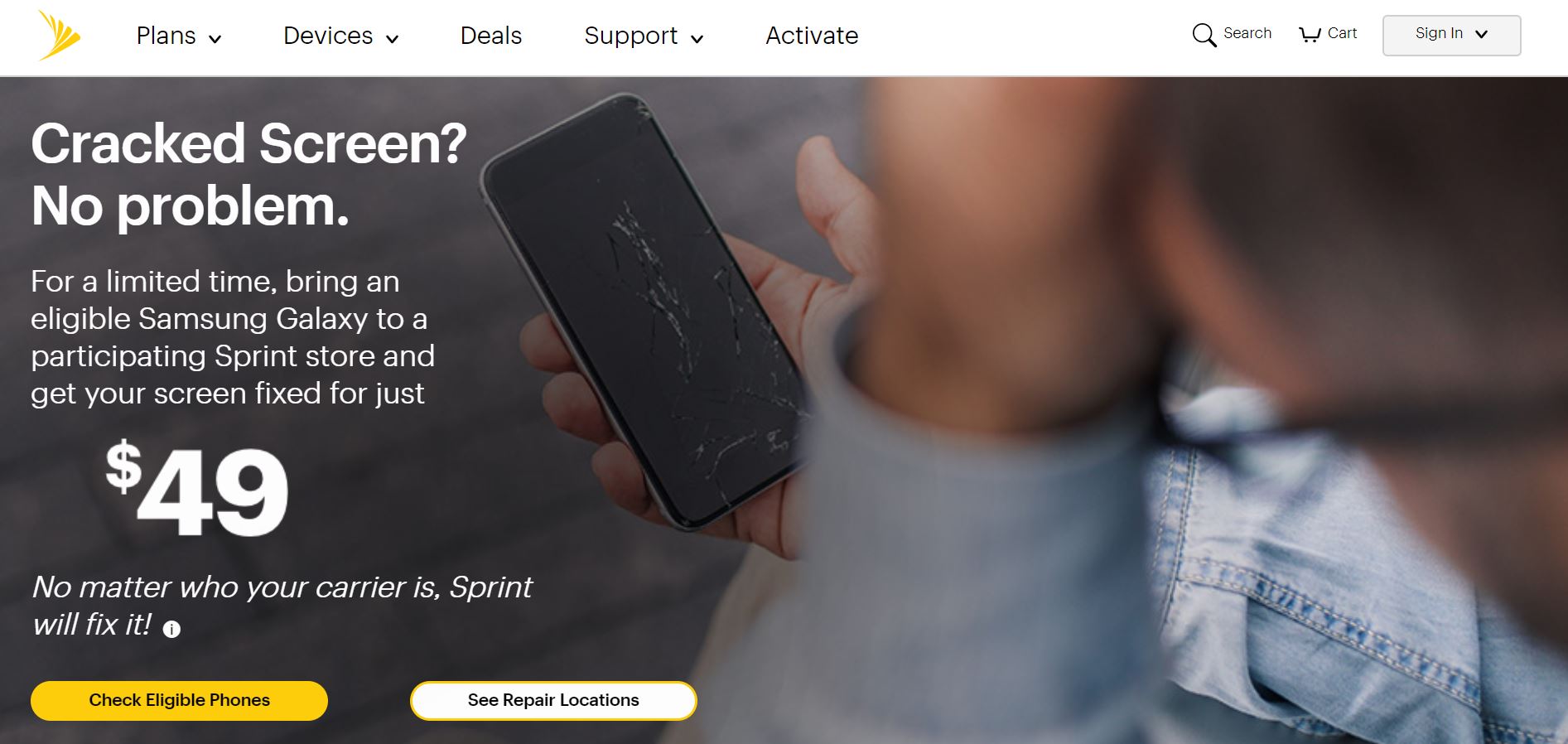The image size is (1568, 744).
Task: Open the Sign In dropdown arrow
Action: point(1482,34)
